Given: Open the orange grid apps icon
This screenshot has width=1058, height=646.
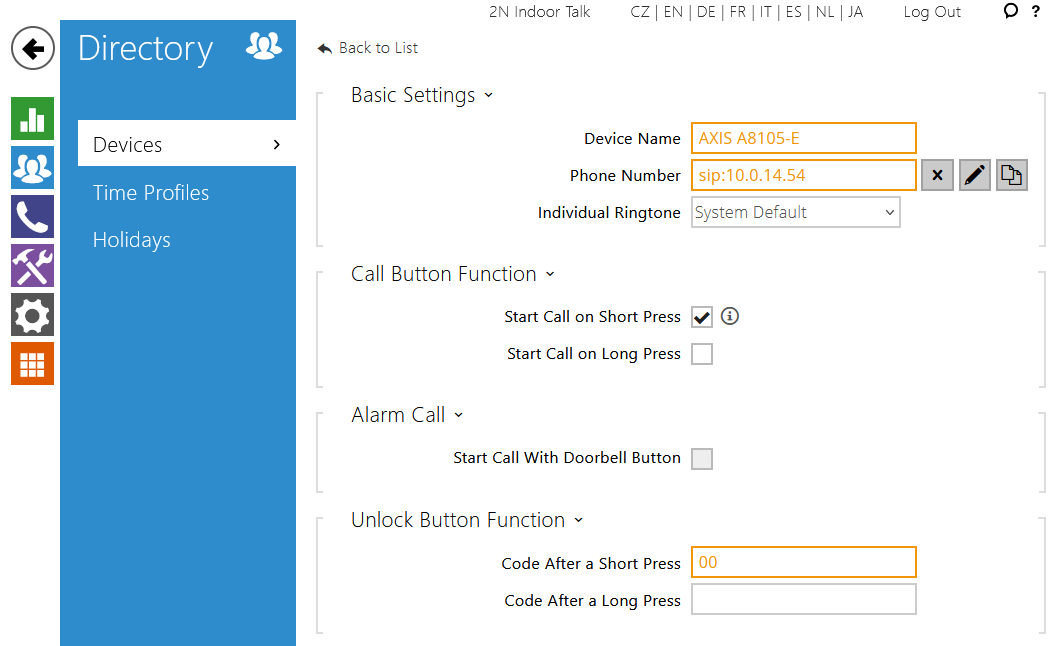Looking at the screenshot, I should (32, 364).
